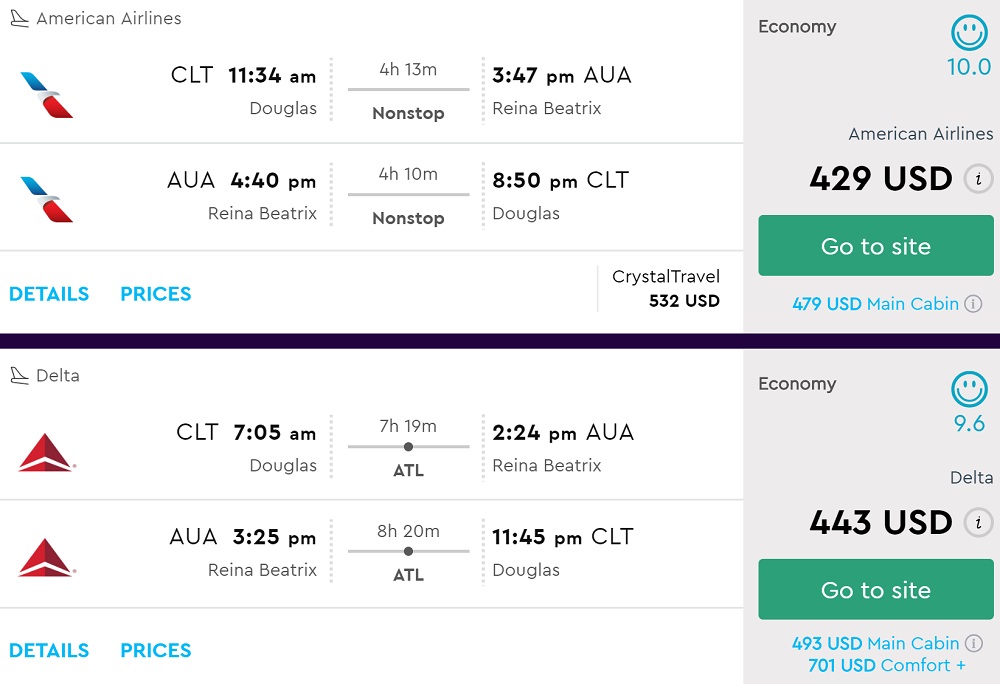Screen dimensions: 1000x684
Task: Click Delta logo on outbound flight
Action: coord(46,452)
